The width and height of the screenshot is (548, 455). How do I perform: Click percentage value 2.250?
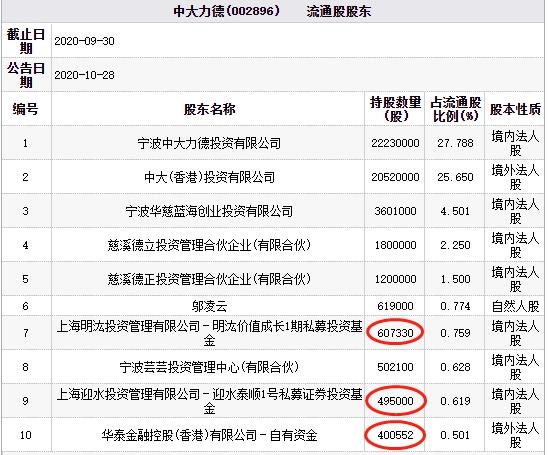[x=455, y=245]
